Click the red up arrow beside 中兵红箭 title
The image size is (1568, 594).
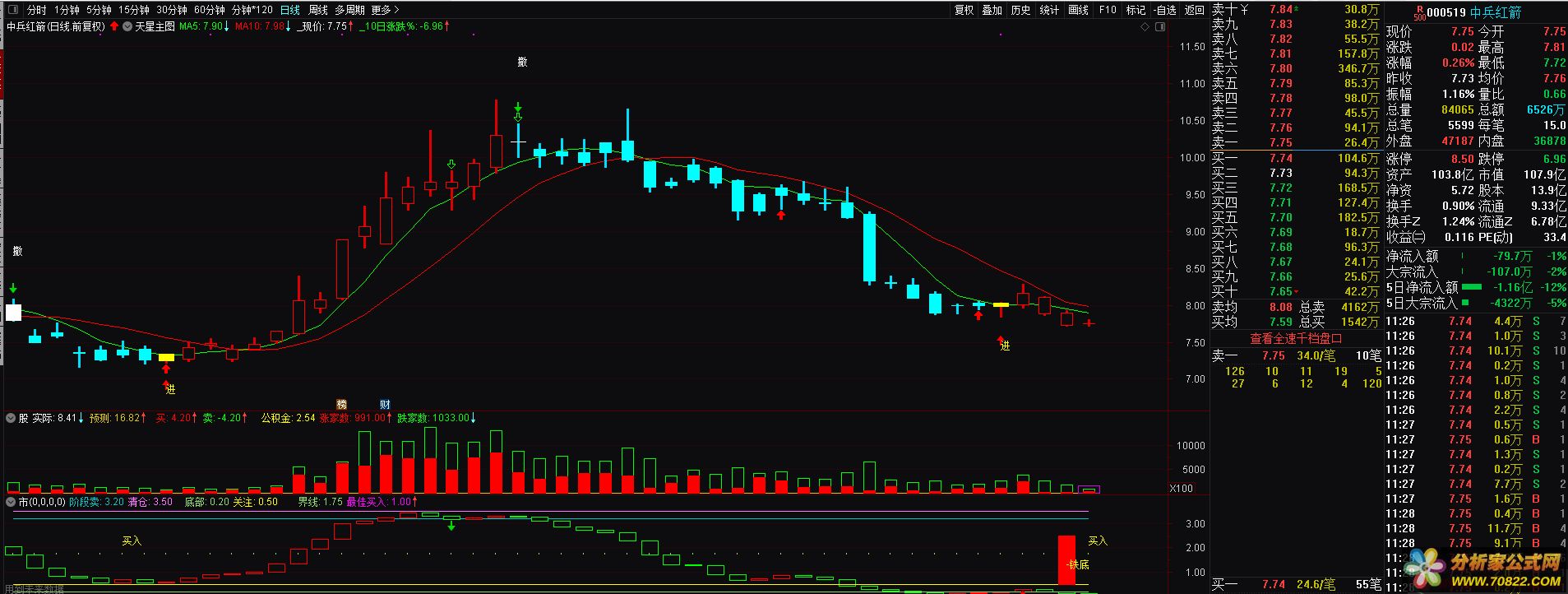coord(114,26)
